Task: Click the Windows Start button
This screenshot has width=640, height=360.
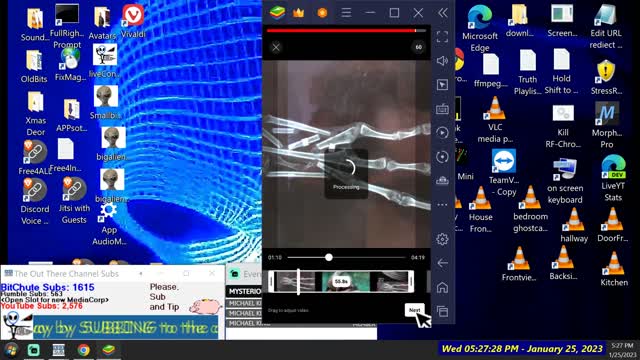Action: [x=11, y=350]
